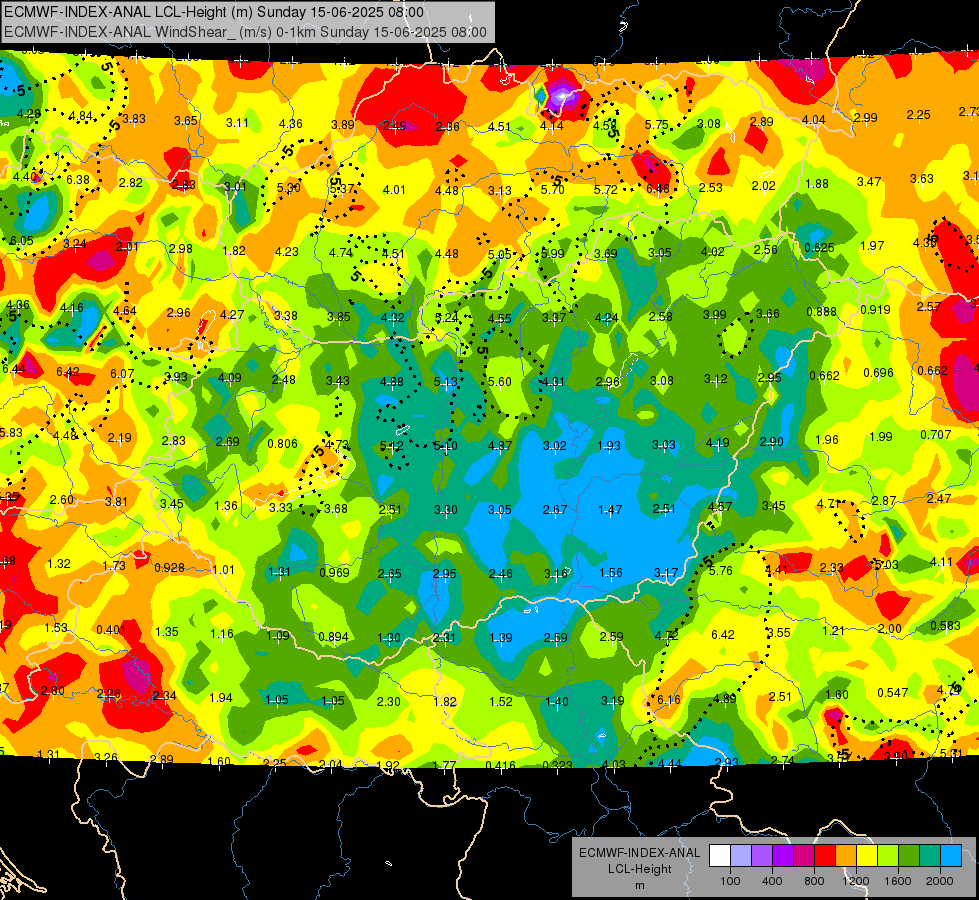Click the wind shear value 5.76
The width and height of the screenshot is (979, 900).
721,570
